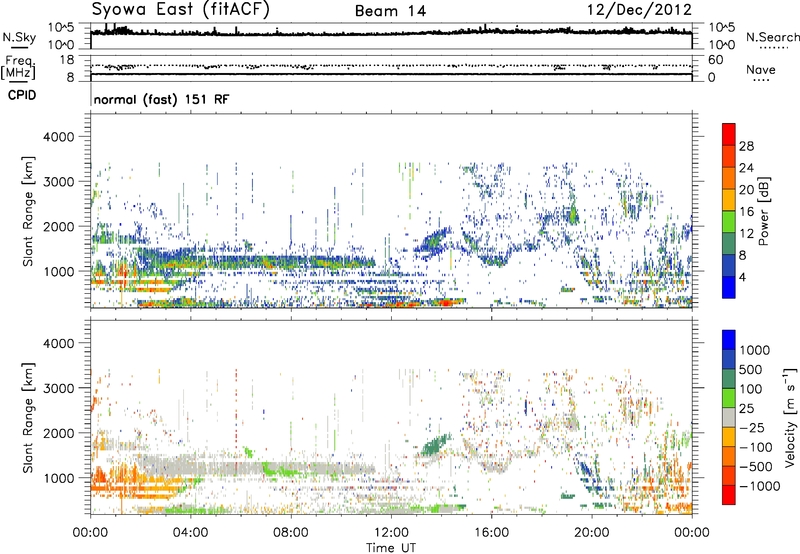Click the '16:00' time tick label
800x554 pixels.
coord(491,533)
